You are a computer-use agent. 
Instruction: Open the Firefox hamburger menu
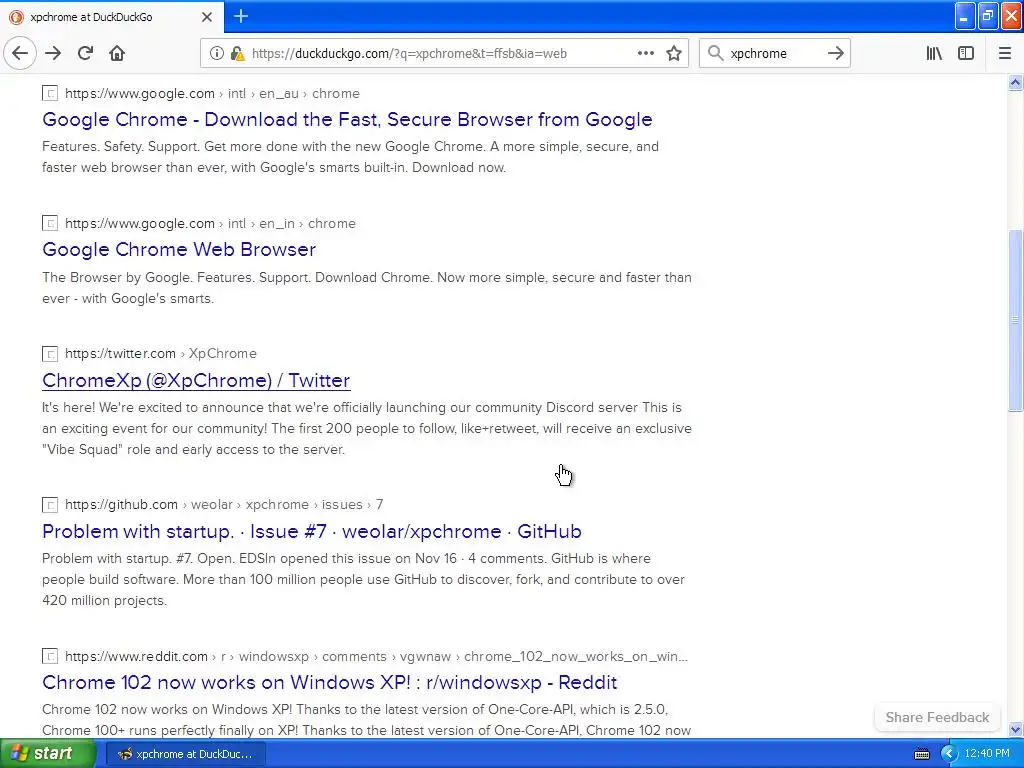tap(1004, 54)
